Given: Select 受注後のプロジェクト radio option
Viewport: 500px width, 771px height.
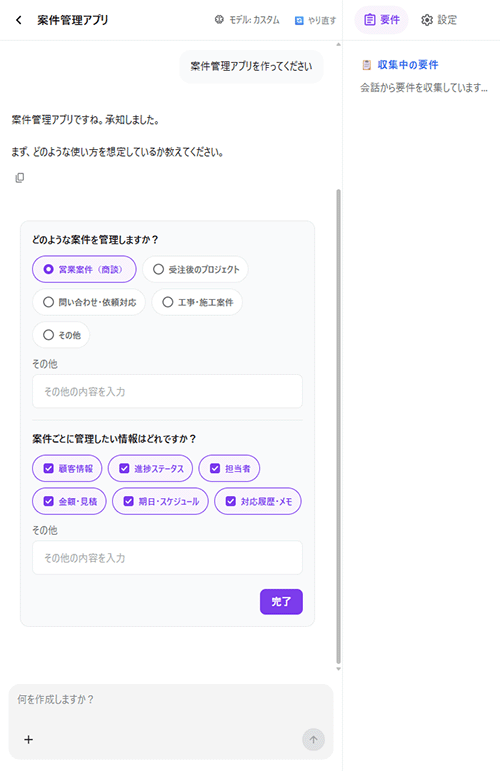Looking at the screenshot, I should pos(195,269).
